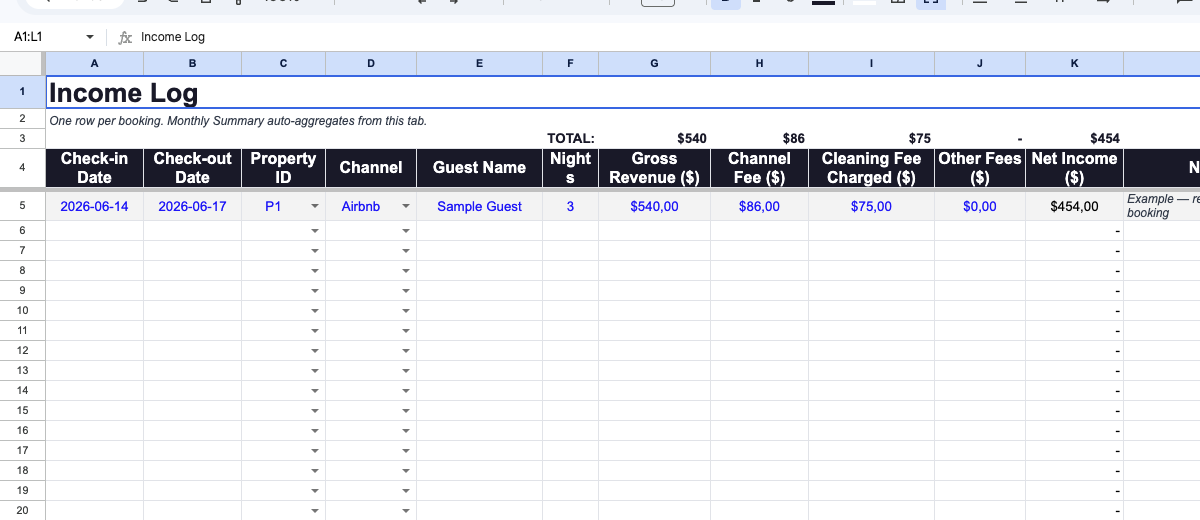
Task: Click the Name Box showing A1:L1
Action: [45, 37]
